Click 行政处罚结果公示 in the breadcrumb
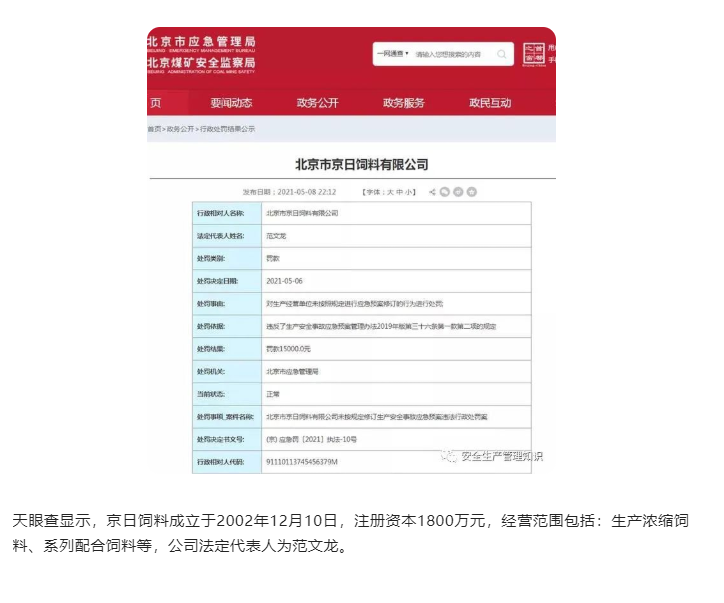This screenshot has height=603, width=724. 227,129
